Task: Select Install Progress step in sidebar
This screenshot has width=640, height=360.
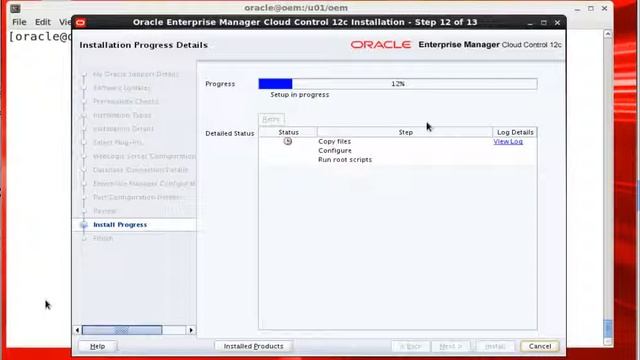Action: [x=120, y=224]
